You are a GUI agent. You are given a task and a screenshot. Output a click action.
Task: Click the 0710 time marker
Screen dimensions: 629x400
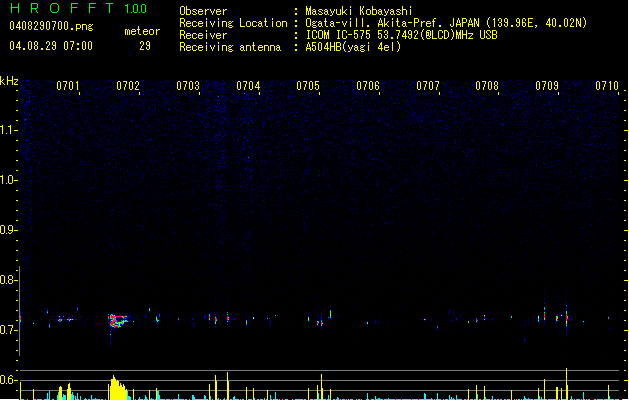pos(607,86)
